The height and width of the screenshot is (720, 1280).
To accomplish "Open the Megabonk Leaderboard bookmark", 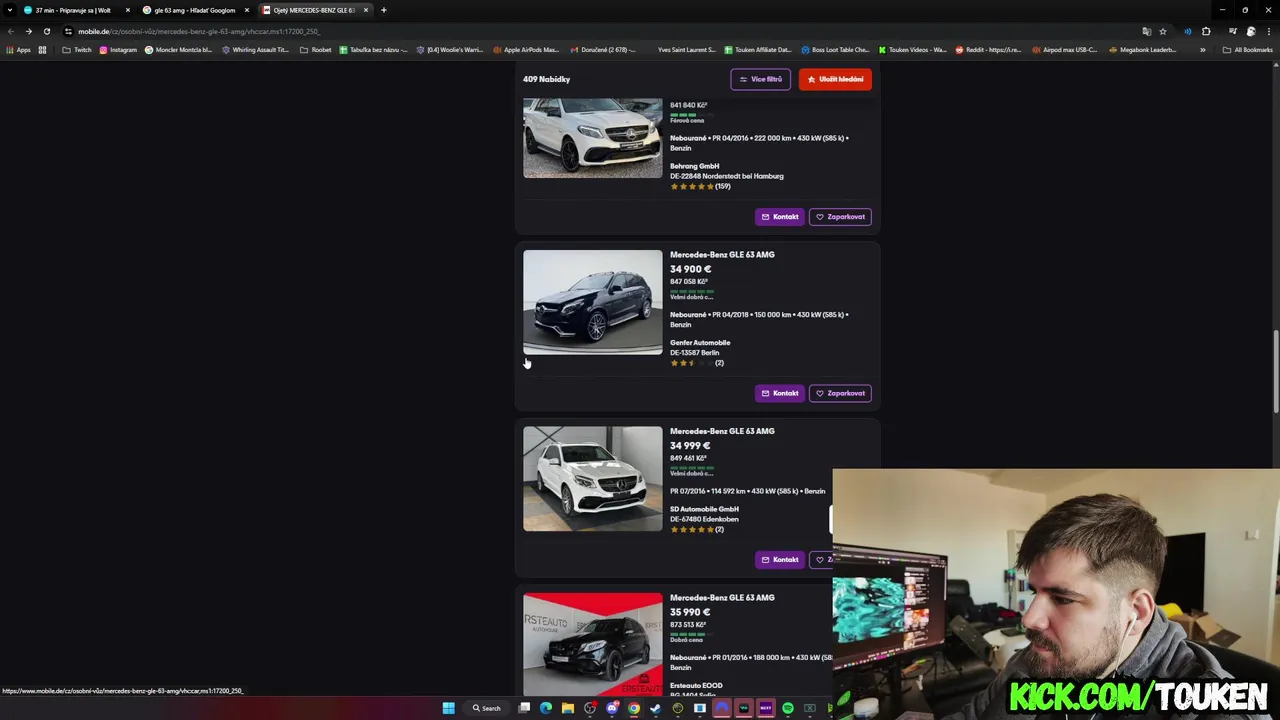I will coord(1142,50).
